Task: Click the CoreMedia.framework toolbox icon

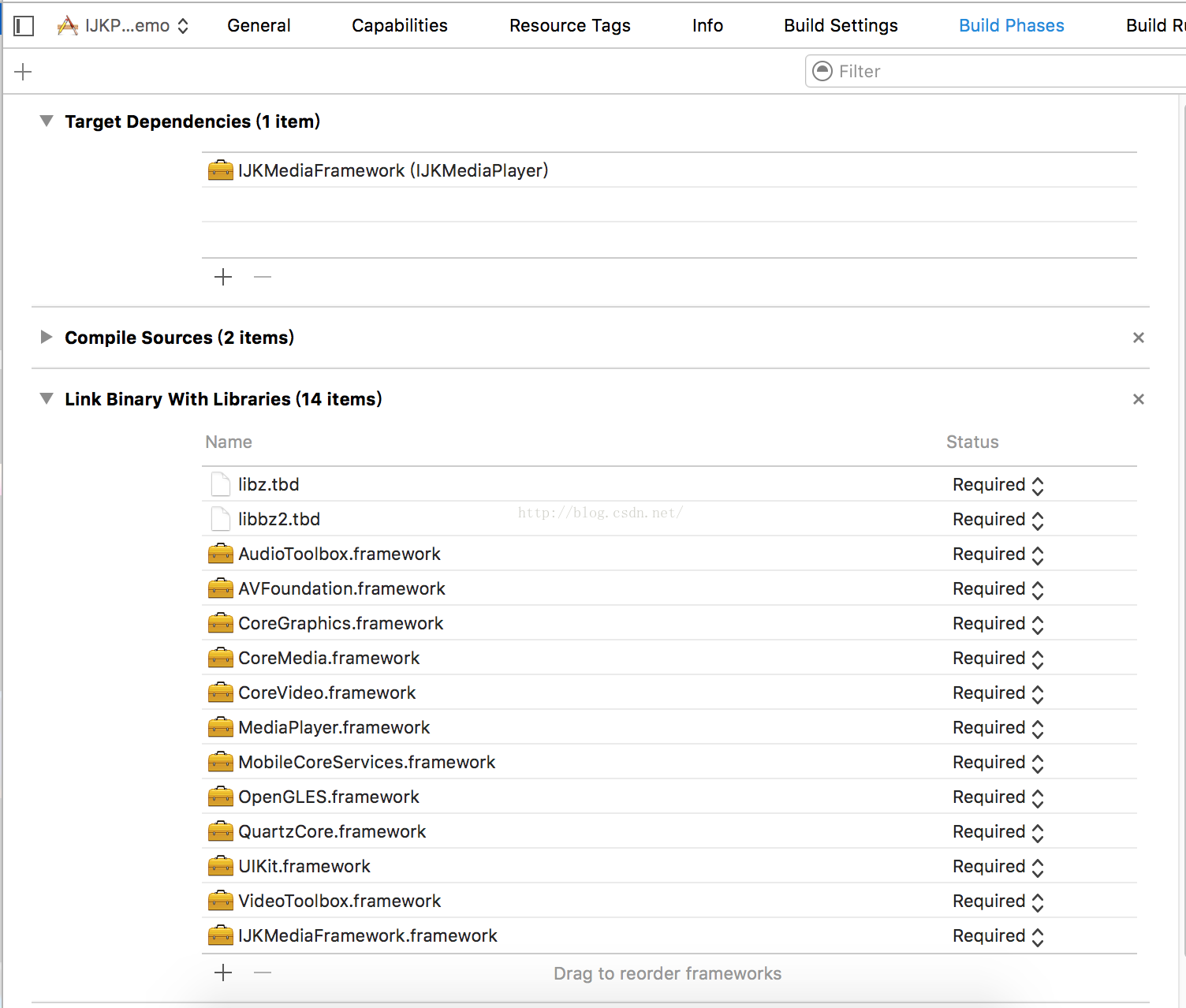Action: [221, 658]
